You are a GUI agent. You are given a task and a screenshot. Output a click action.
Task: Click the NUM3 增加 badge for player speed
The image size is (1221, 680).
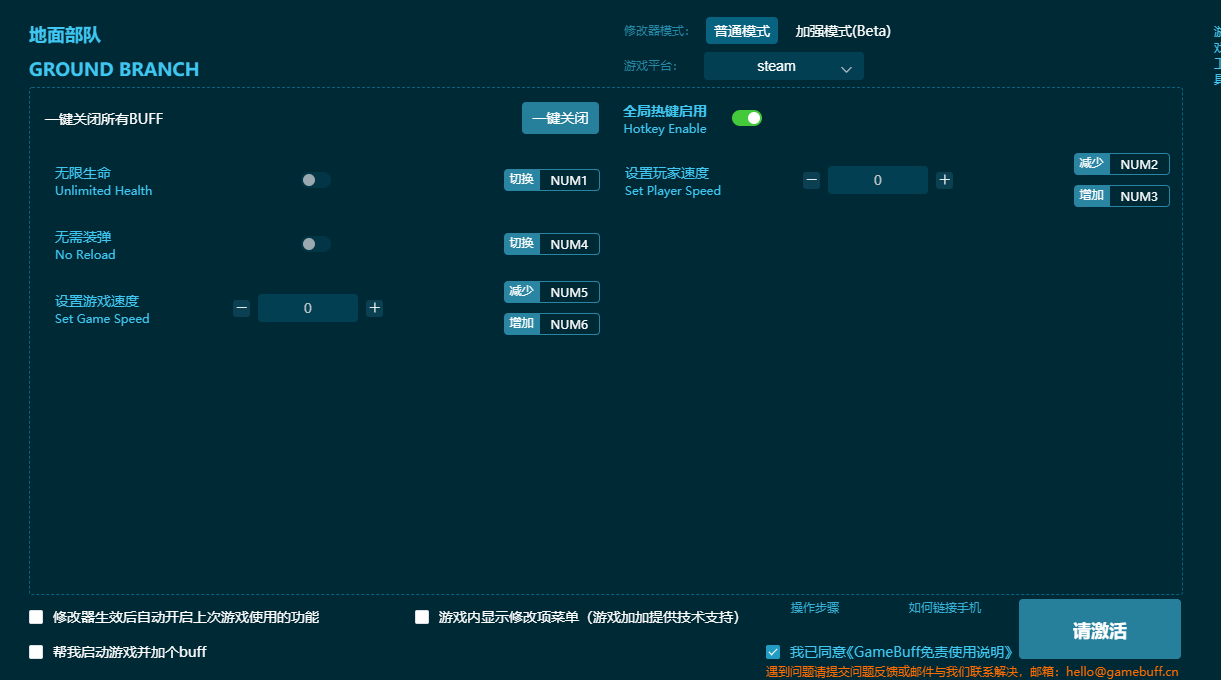coord(1121,196)
